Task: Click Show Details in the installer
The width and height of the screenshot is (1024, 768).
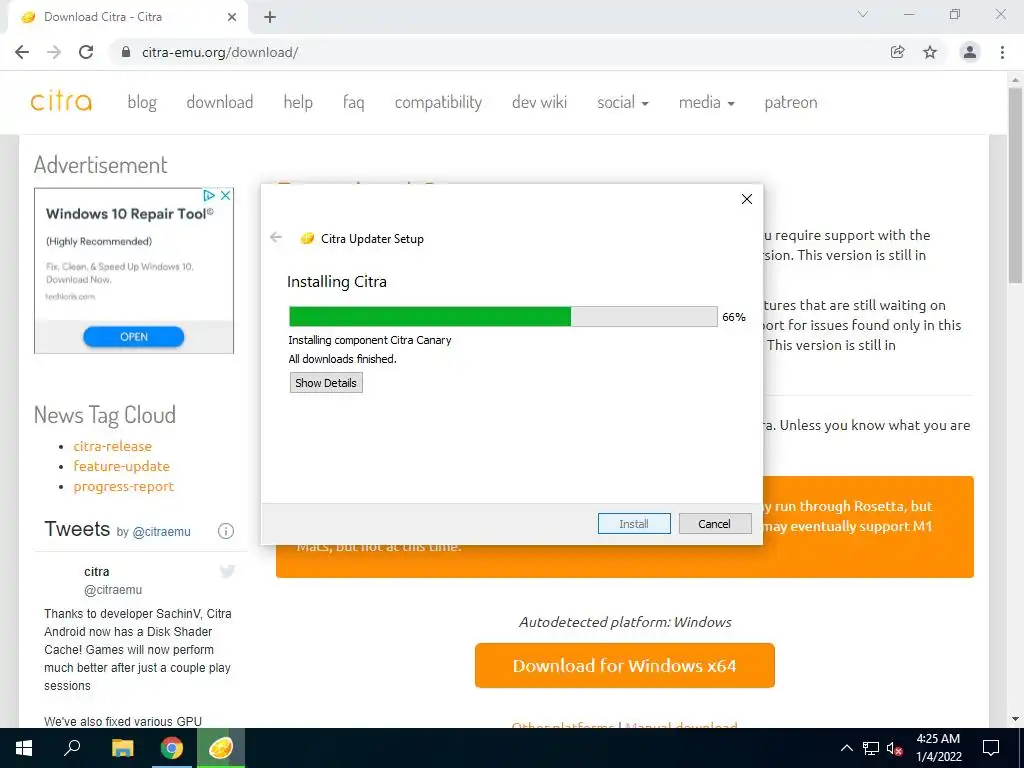Action: point(326,383)
